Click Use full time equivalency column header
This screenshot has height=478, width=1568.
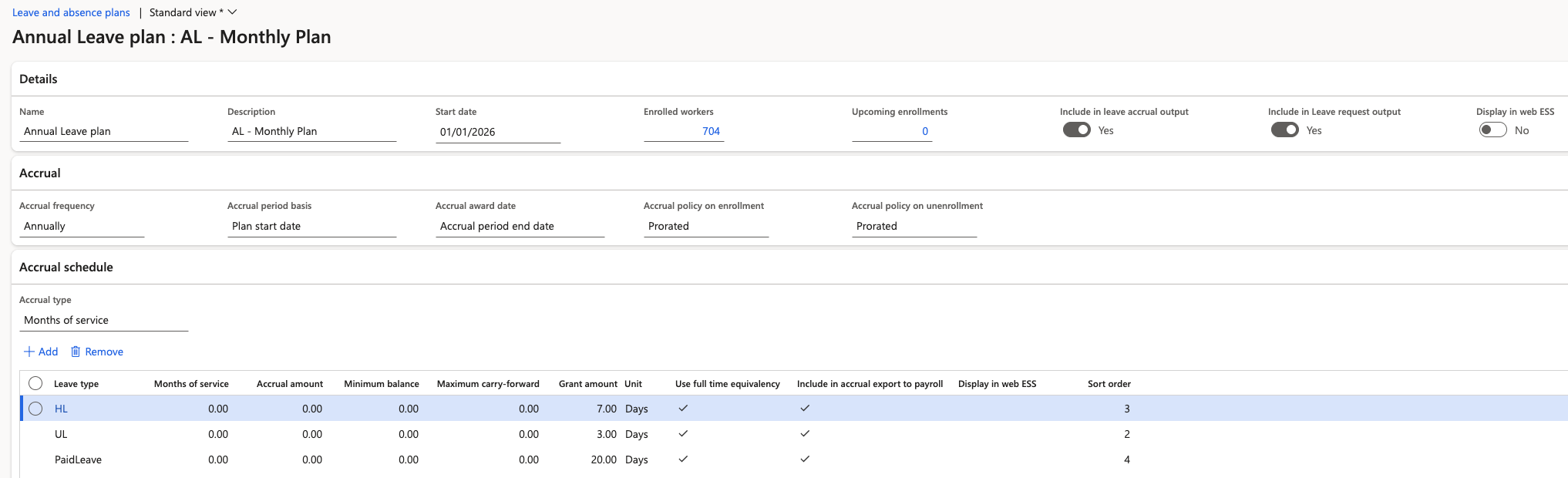(x=728, y=384)
